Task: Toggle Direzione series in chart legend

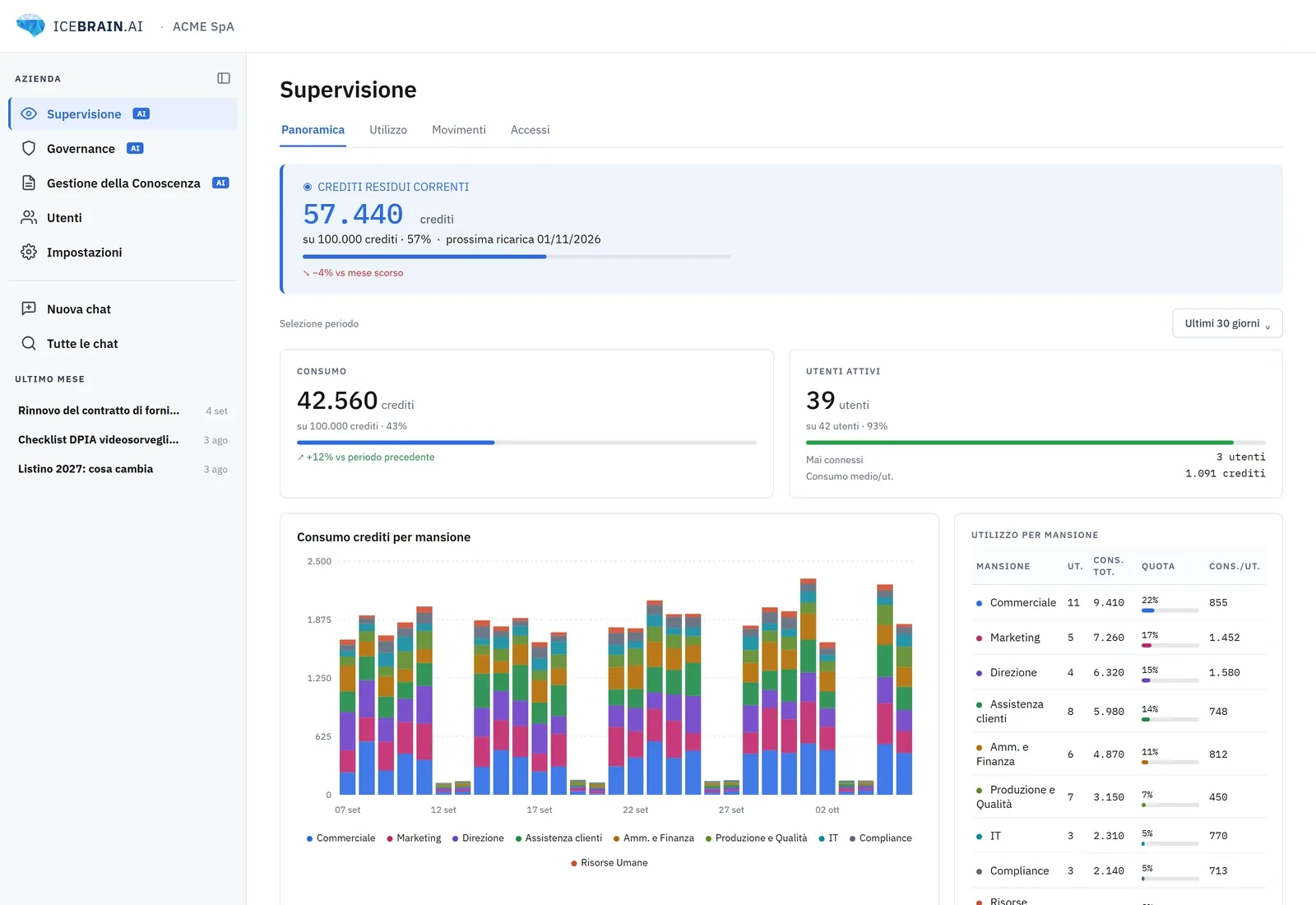Action: [x=478, y=838]
